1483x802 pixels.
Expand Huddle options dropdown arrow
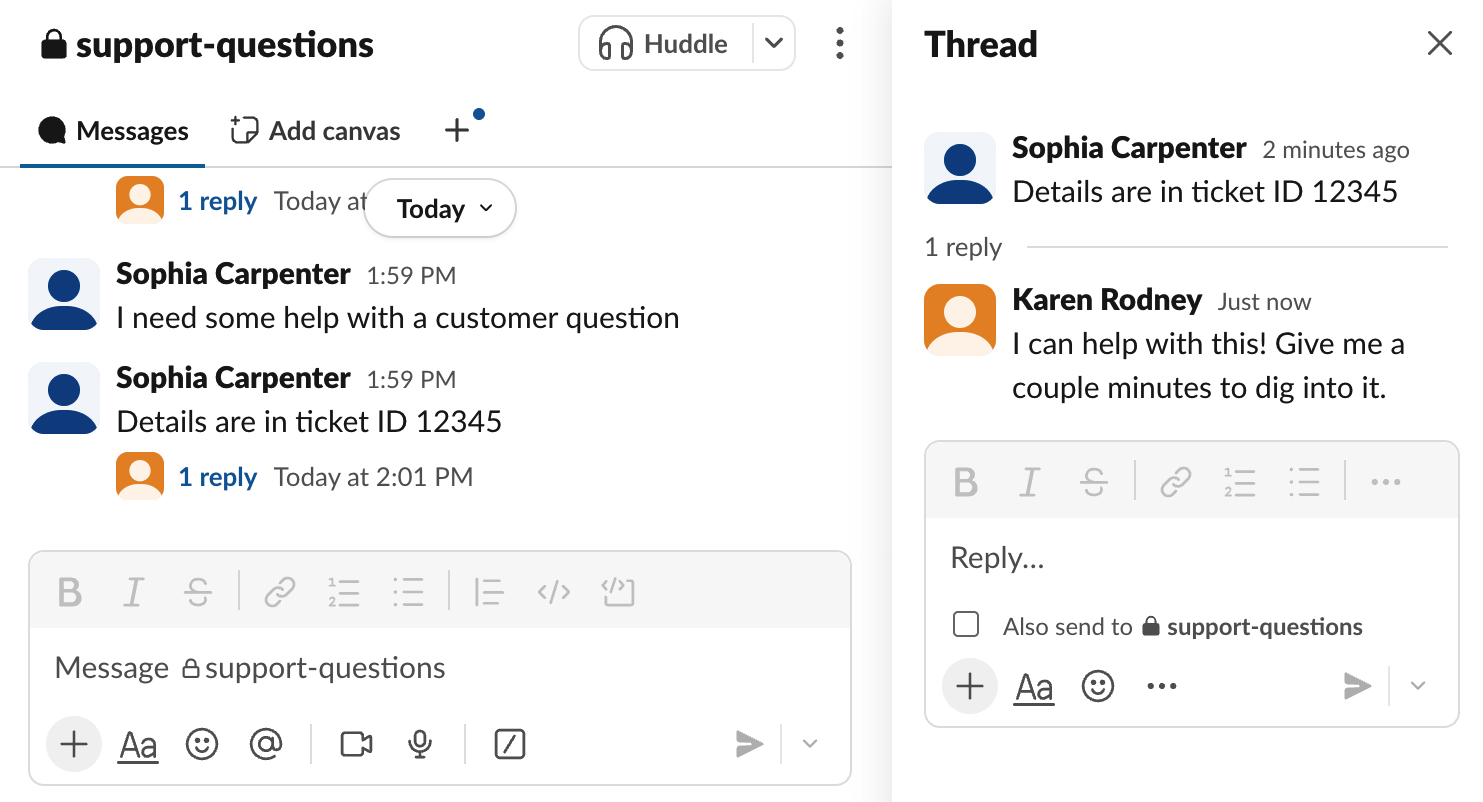(773, 44)
